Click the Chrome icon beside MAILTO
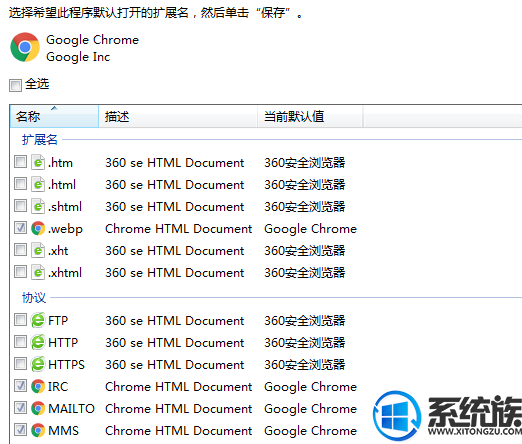Screen dimensions: 522x444 pos(38,409)
